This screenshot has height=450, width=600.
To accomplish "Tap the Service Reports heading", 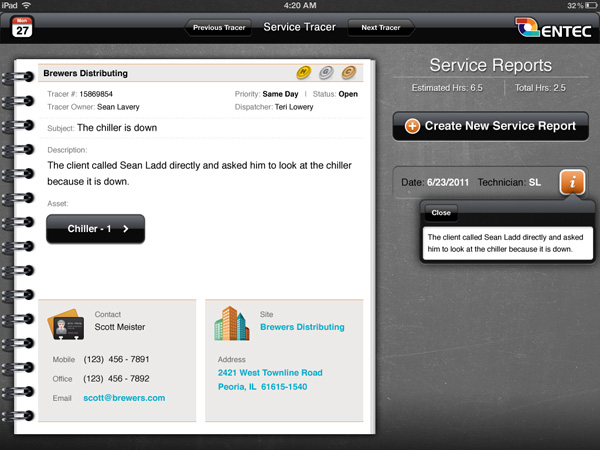I will (x=491, y=65).
